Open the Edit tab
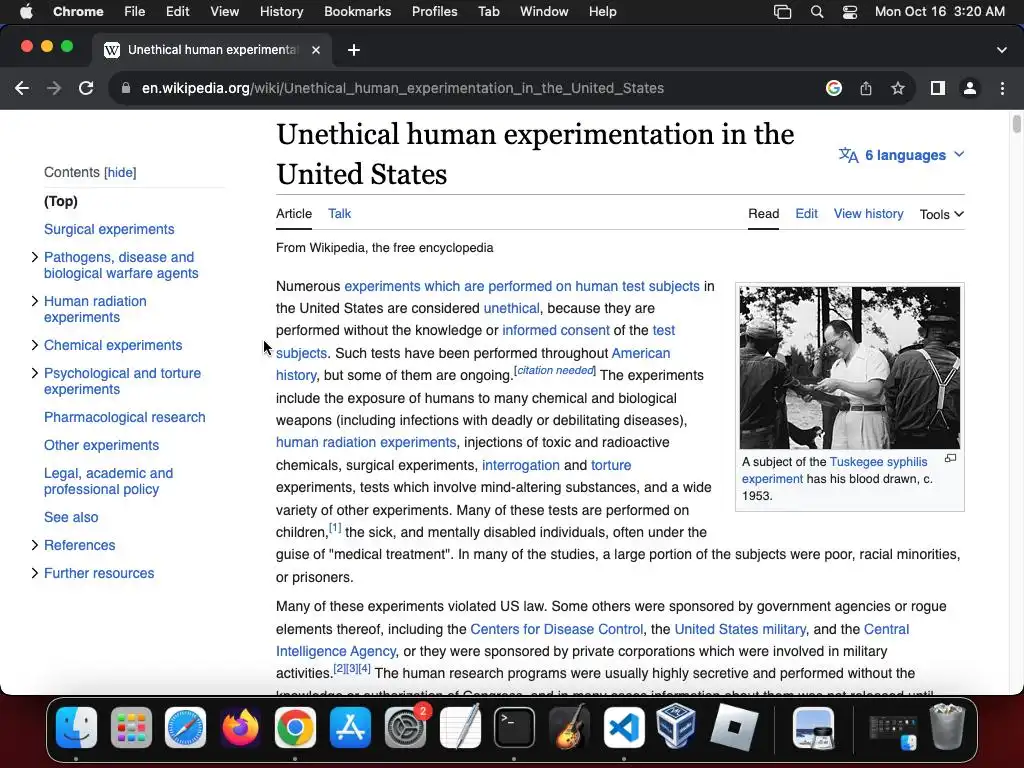 point(807,214)
